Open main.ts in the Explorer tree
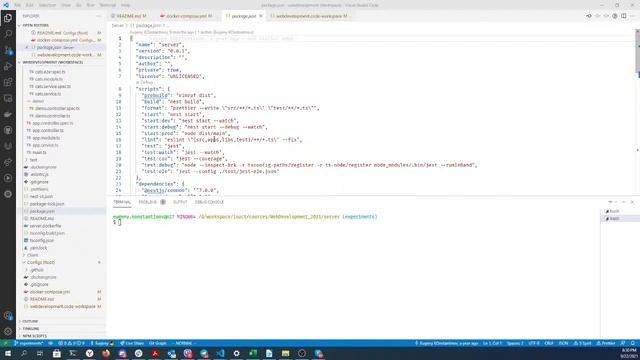 tap(39, 152)
